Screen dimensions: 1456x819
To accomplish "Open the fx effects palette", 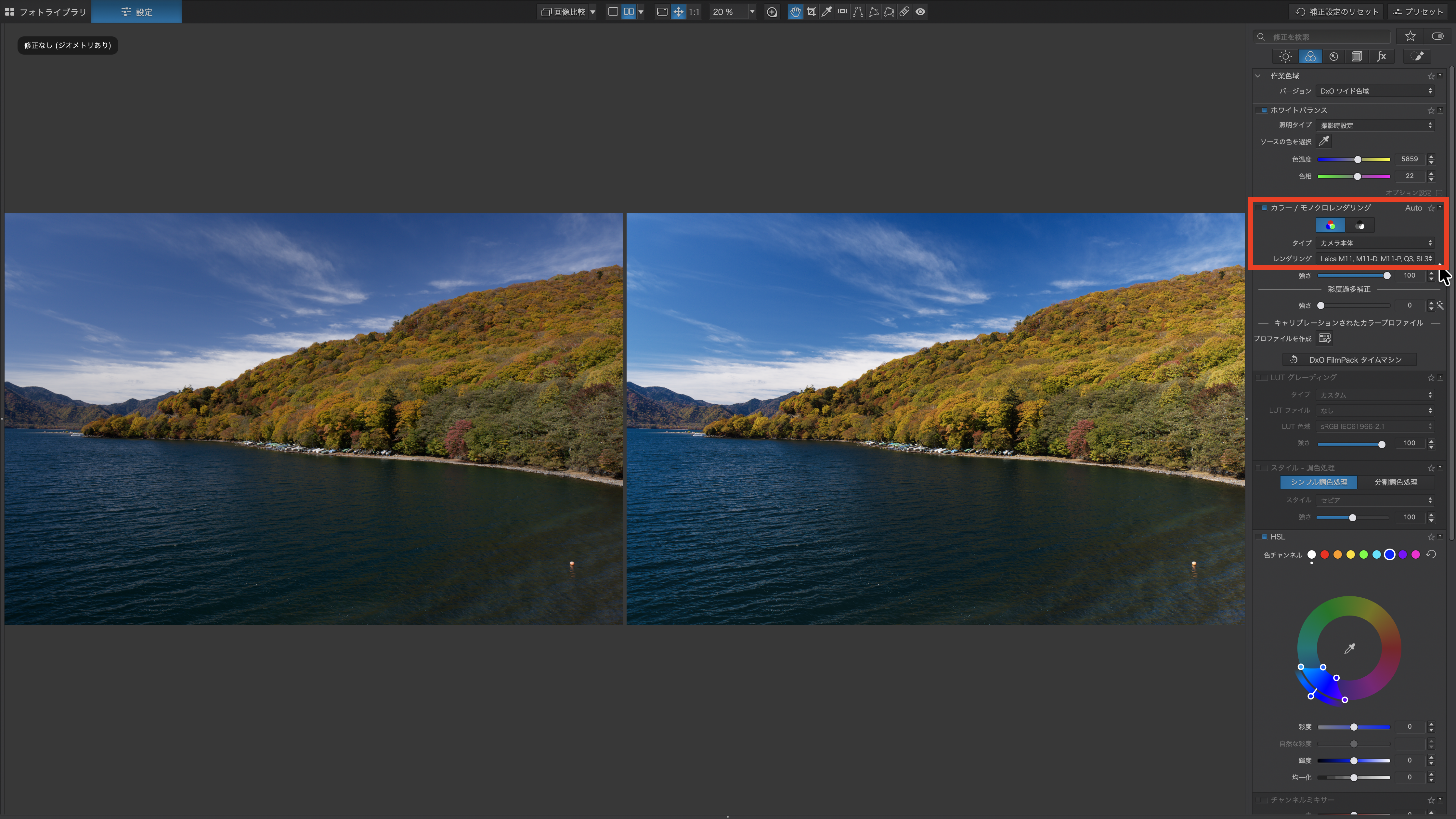I will pyautogui.click(x=1381, y=57).
